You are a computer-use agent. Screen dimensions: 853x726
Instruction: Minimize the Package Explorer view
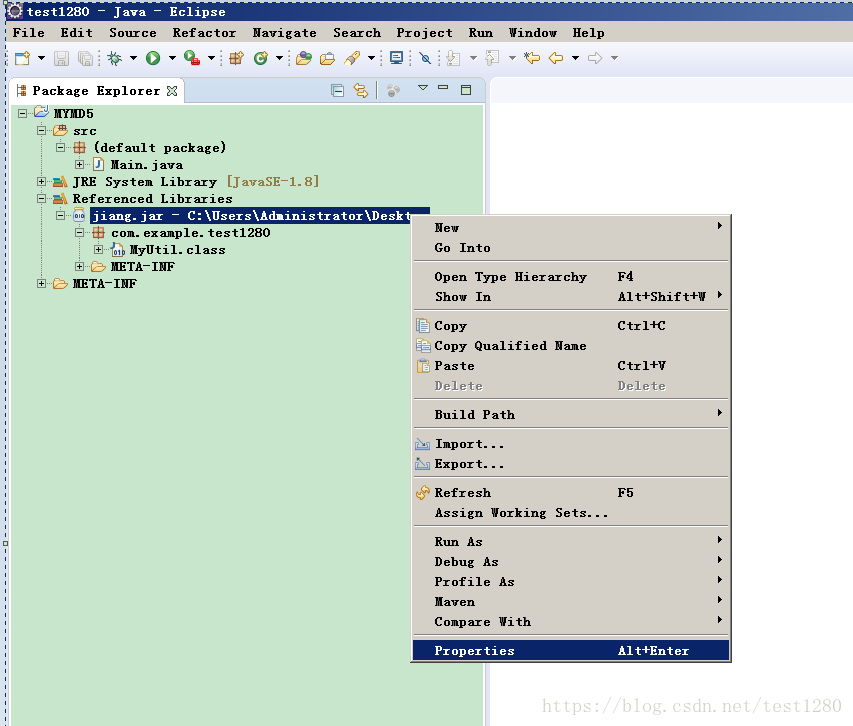(443, 87)
